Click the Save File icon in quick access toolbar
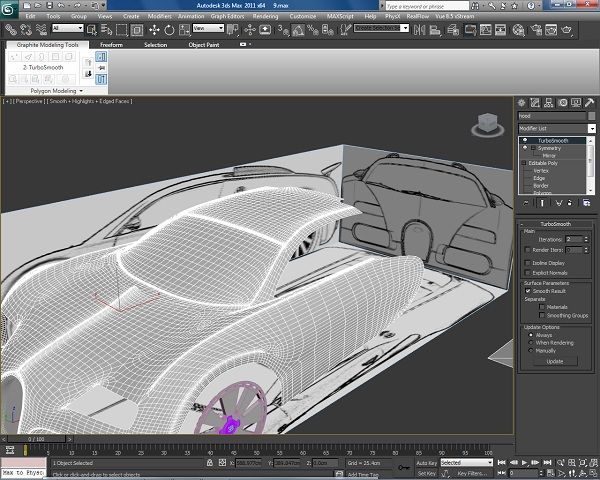The image size is (600, 480). [50, 5]
